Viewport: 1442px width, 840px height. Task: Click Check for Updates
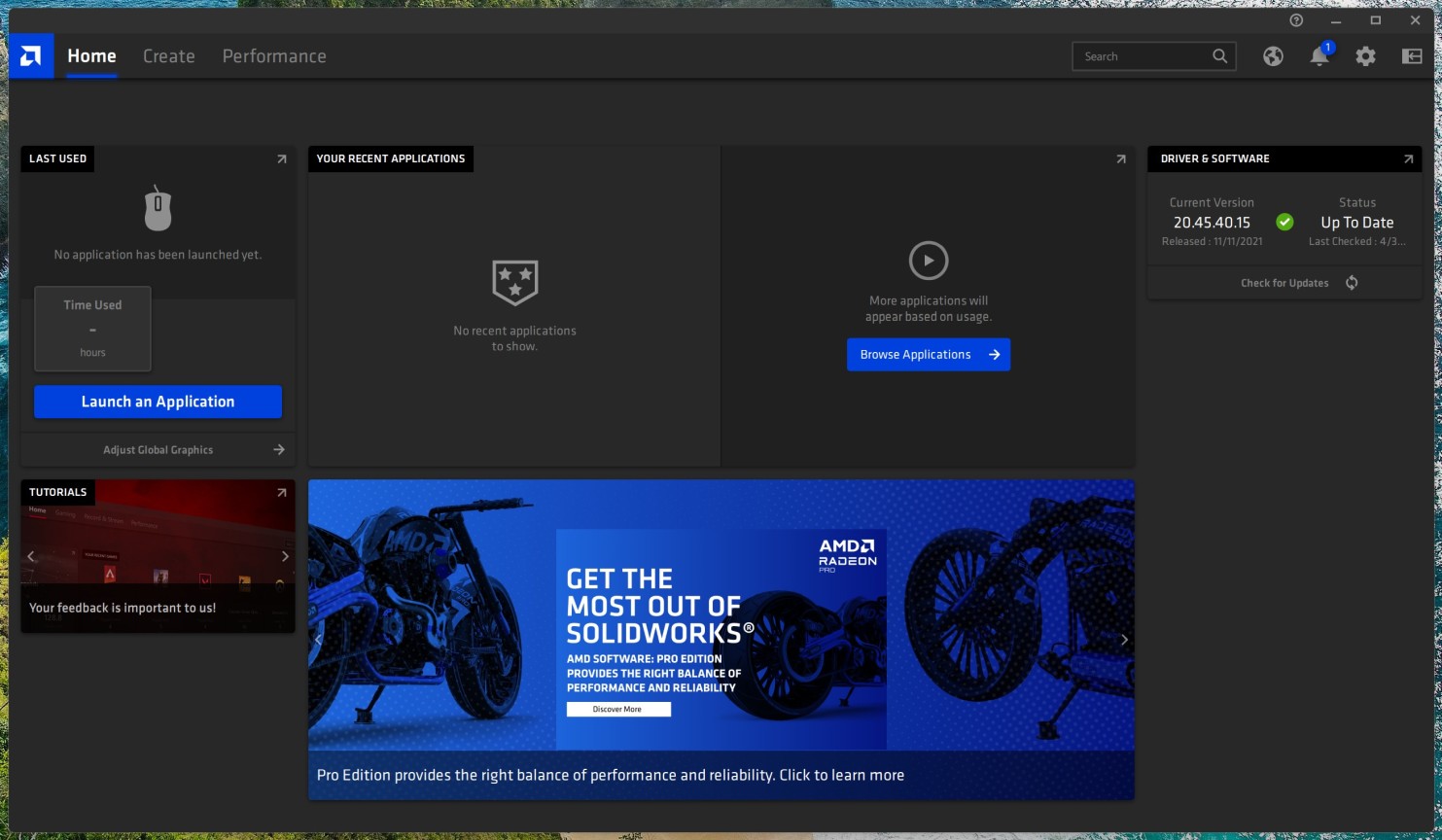(x=1284, y=283)
